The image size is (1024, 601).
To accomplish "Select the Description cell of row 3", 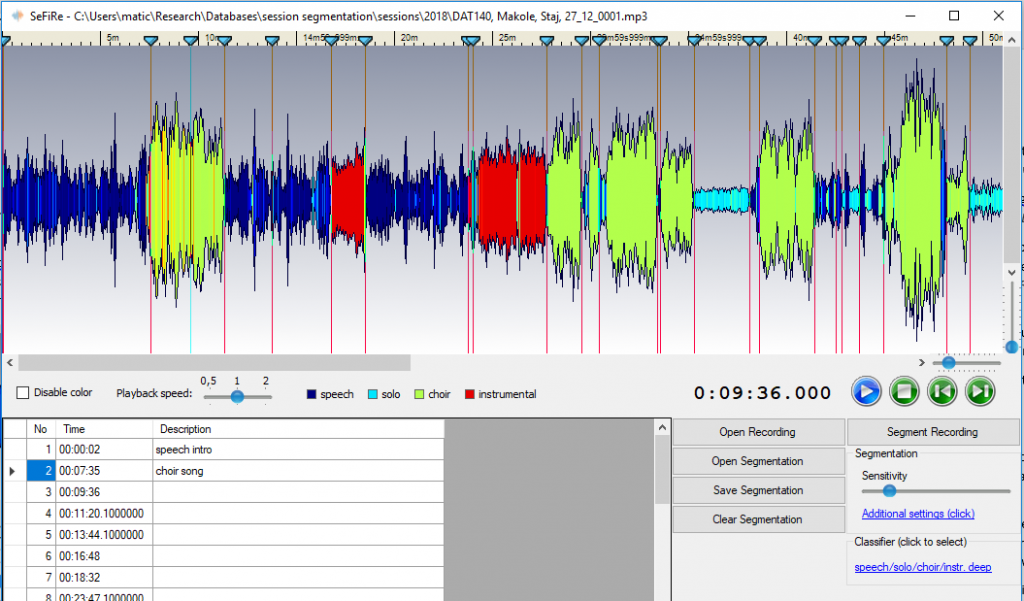I will [298, 492].
